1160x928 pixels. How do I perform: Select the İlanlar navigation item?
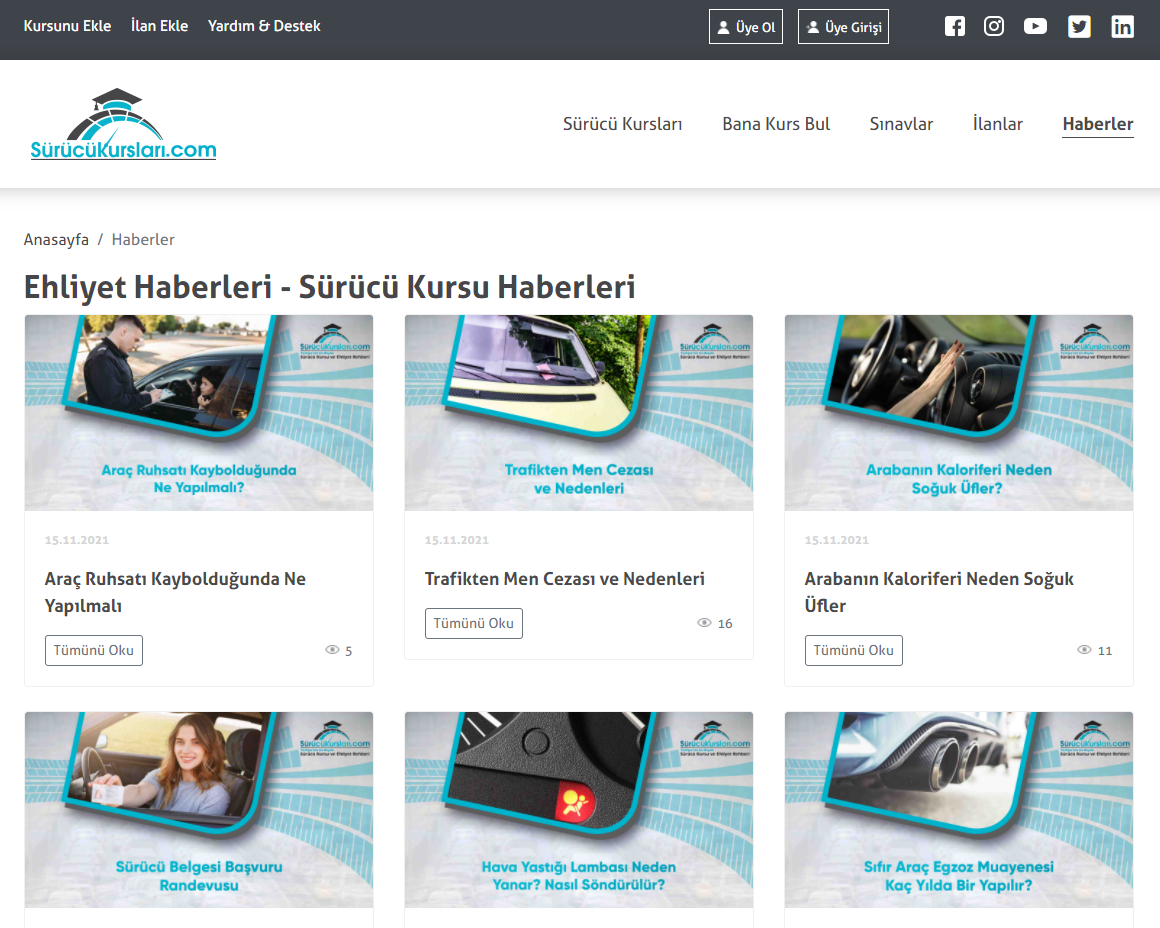997,124
